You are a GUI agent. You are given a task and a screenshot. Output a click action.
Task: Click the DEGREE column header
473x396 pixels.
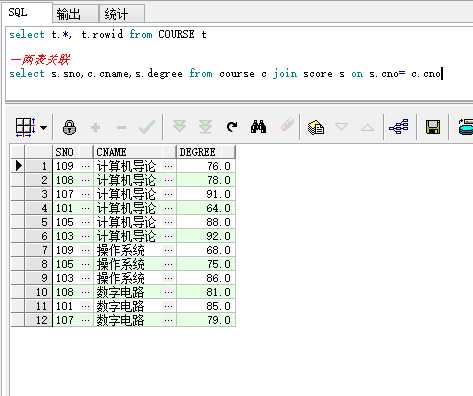pyautogui.click(x=206, y=152)
